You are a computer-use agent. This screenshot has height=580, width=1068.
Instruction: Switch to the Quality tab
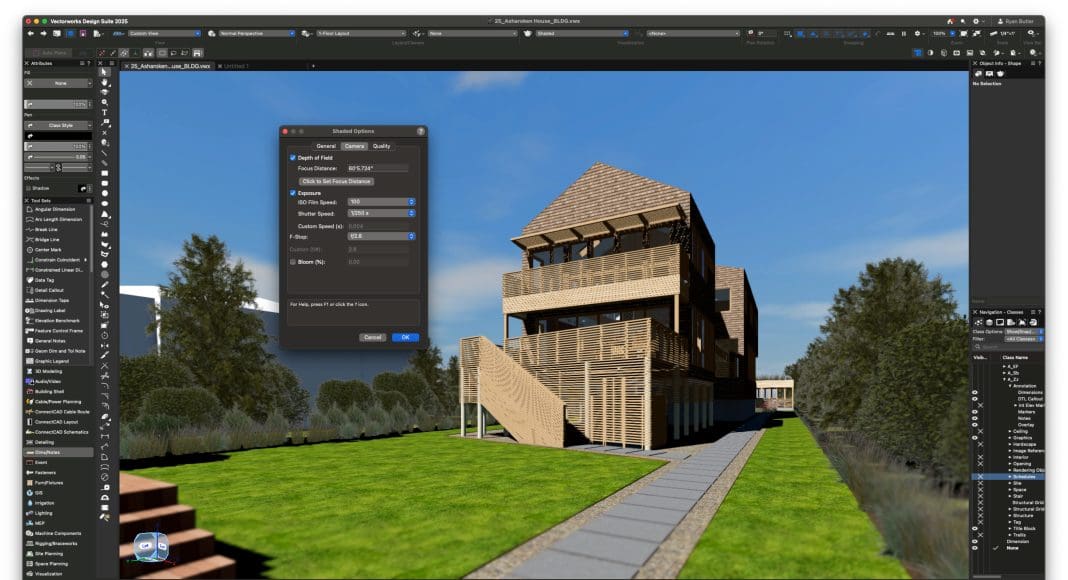point(382,146)
